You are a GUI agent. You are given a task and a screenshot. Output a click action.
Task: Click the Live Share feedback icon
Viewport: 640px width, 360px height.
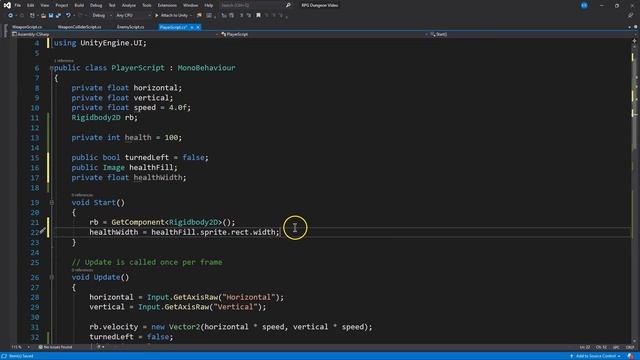pyautogui.click(x=631, y=16)
